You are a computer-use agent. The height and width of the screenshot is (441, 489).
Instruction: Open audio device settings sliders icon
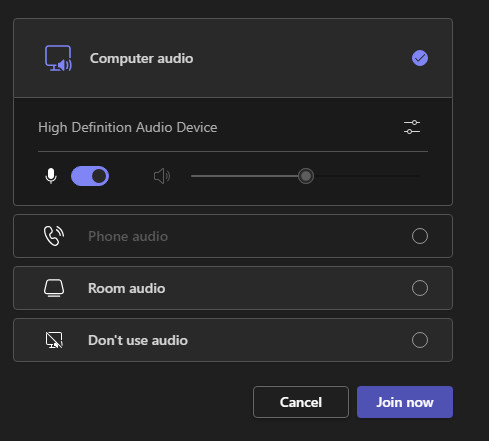412,127
